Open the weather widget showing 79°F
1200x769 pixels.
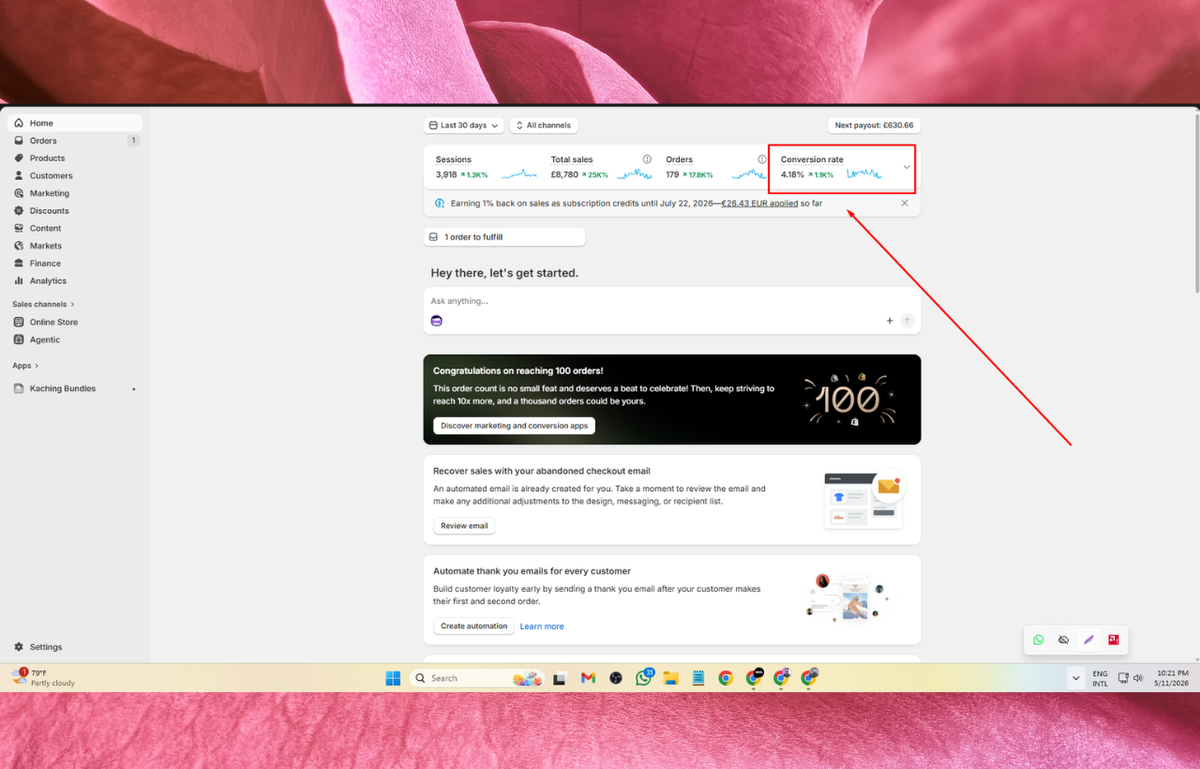pyautogui.click(x=43, y=678)
